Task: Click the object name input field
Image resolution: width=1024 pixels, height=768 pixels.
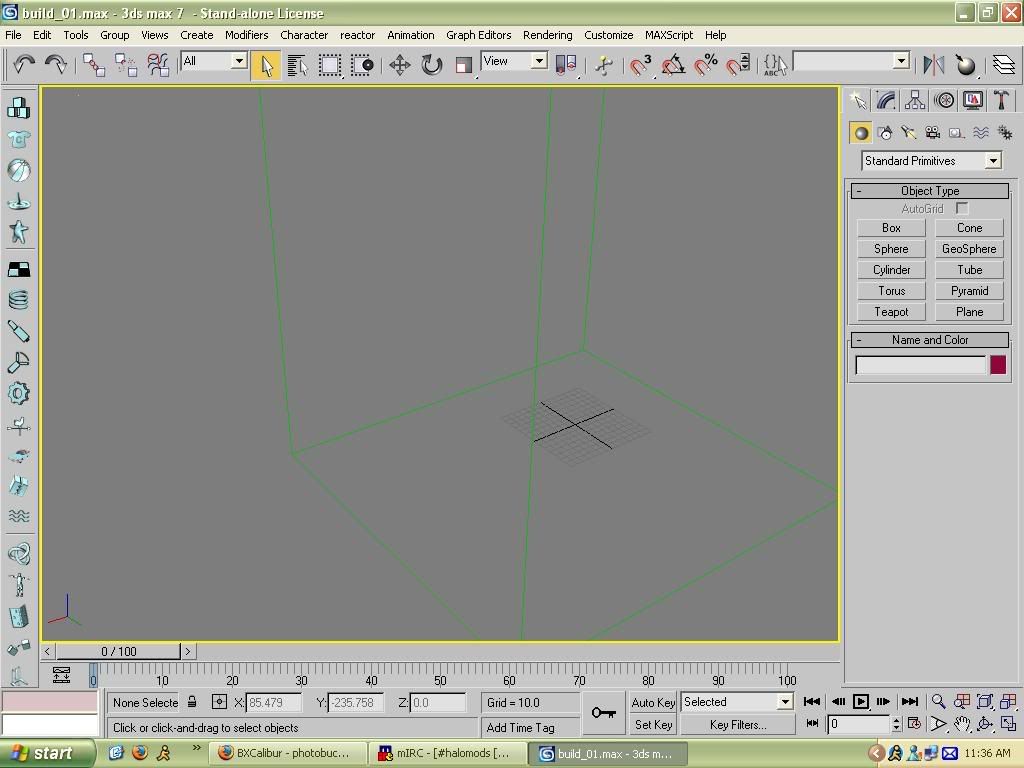Action: (920, 365)
